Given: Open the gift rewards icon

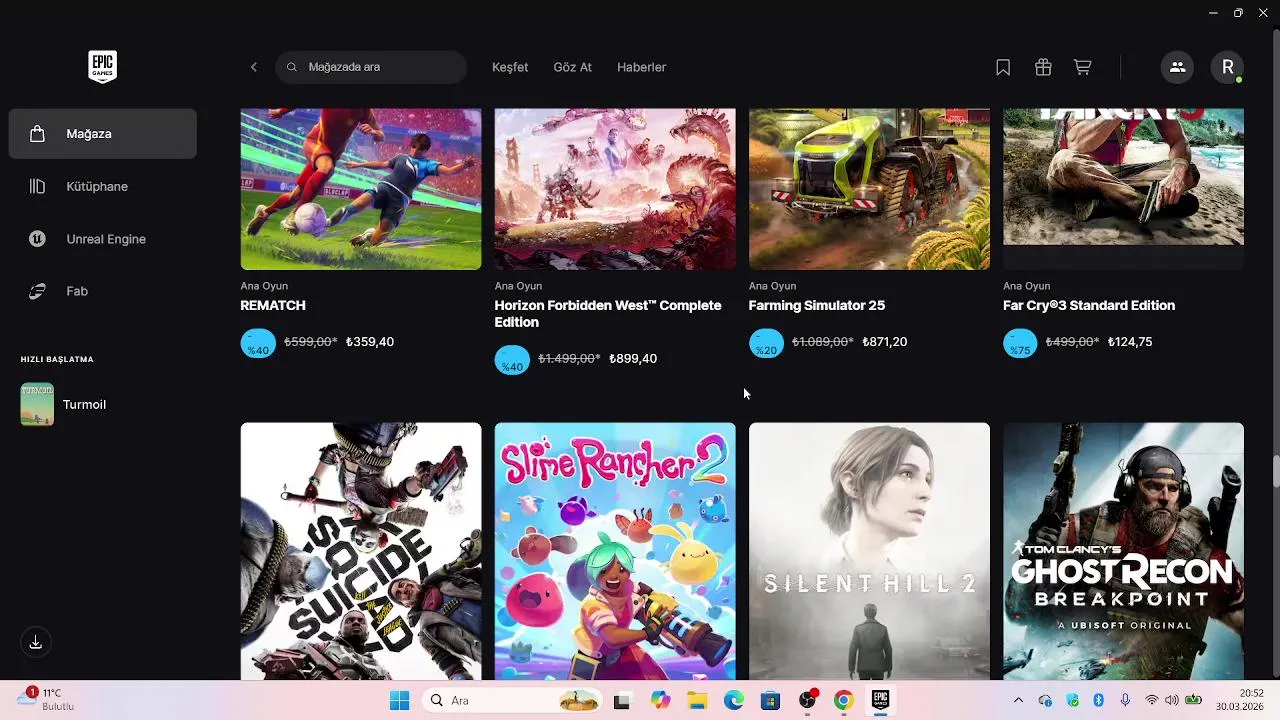Looking at the screenshot, I should (1043, 67).
